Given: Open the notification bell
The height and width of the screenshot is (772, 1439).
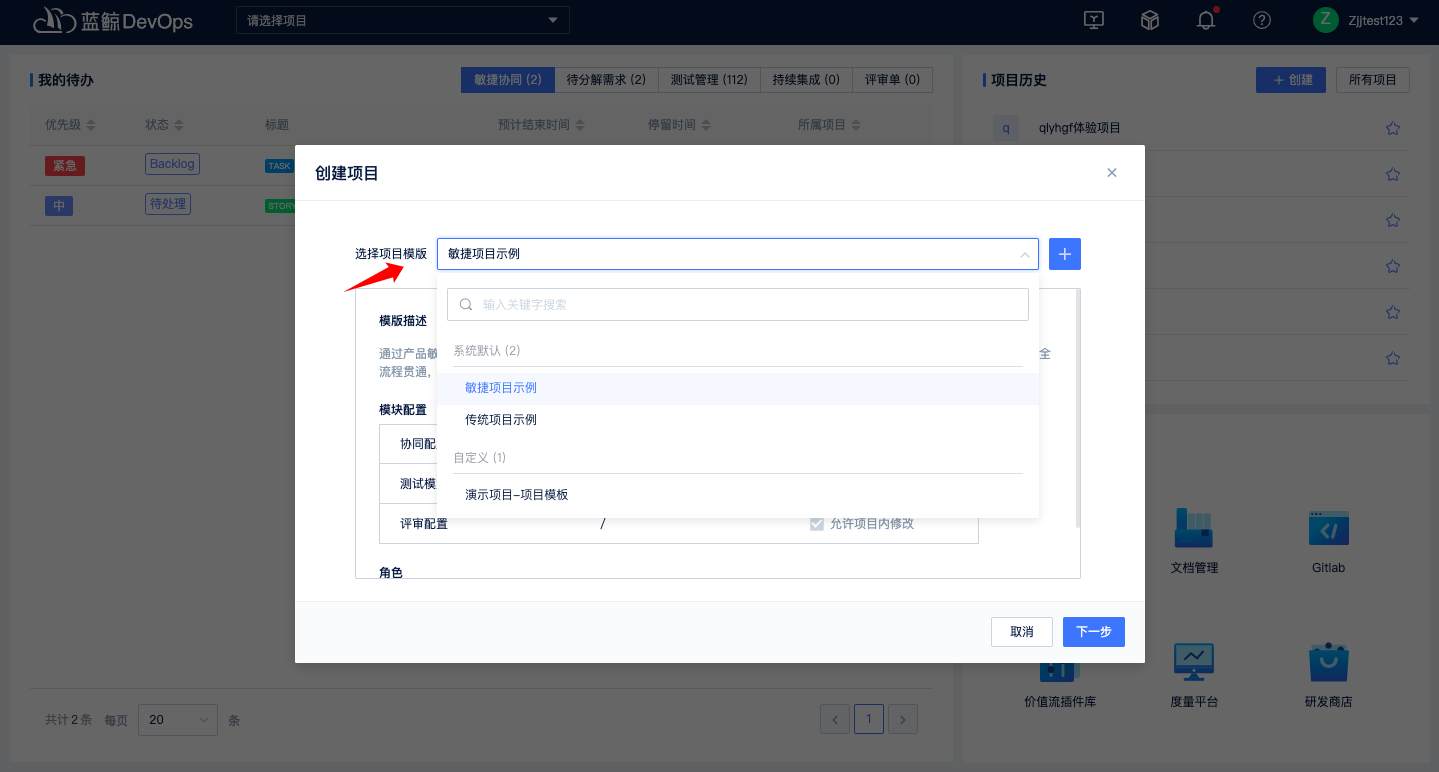Looking at the screenshot, I should tap(1206, 20).
